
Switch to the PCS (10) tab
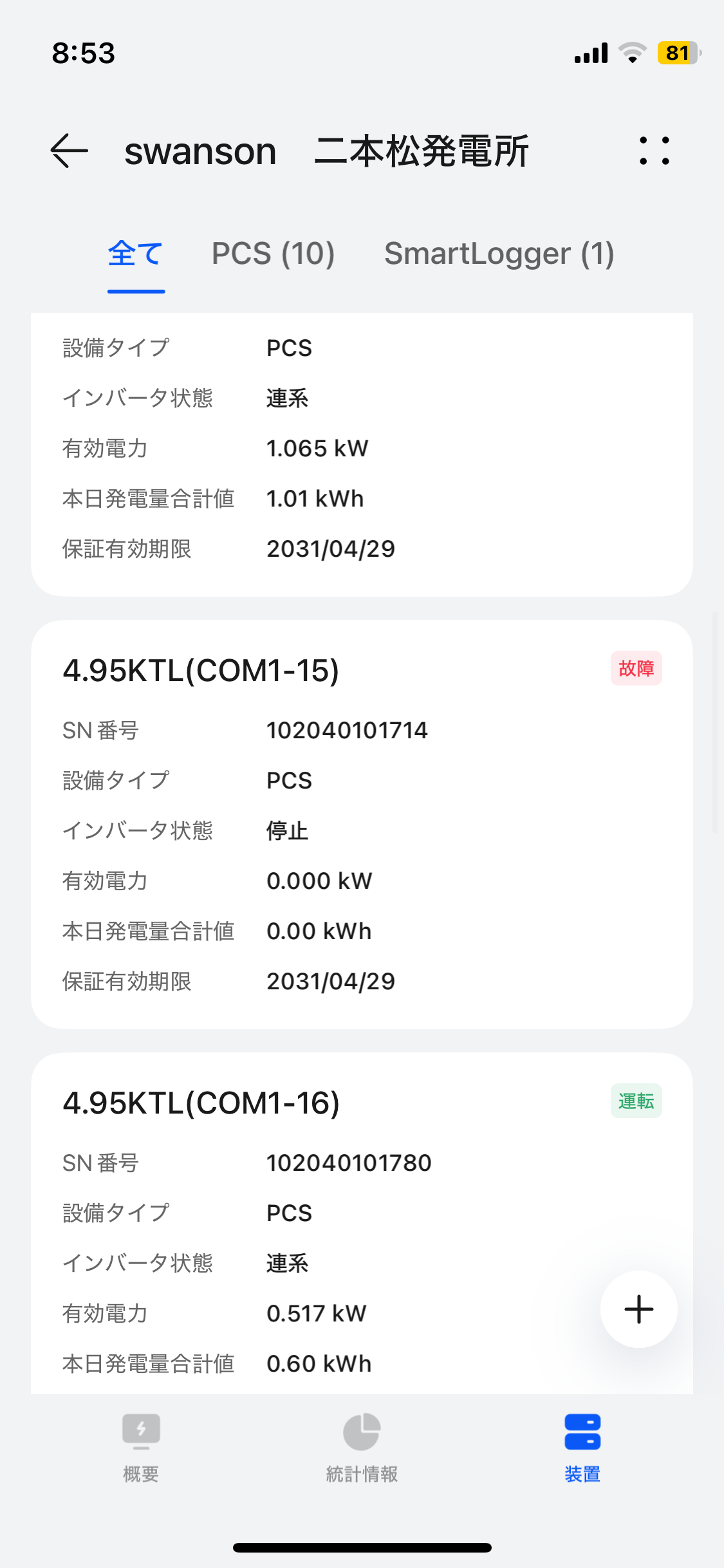pos(273,254)
